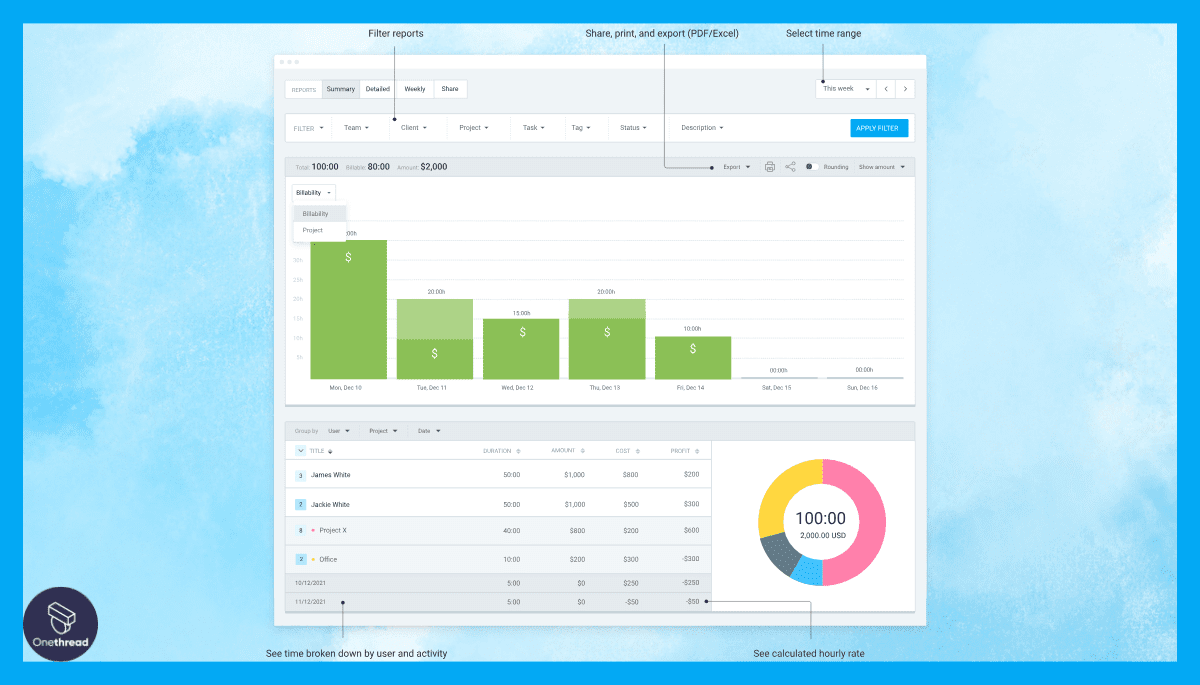Enable the Rounding toggle
Viewport: 1200px width, 685px height.
pyautogui.click(x=812, y=166)
